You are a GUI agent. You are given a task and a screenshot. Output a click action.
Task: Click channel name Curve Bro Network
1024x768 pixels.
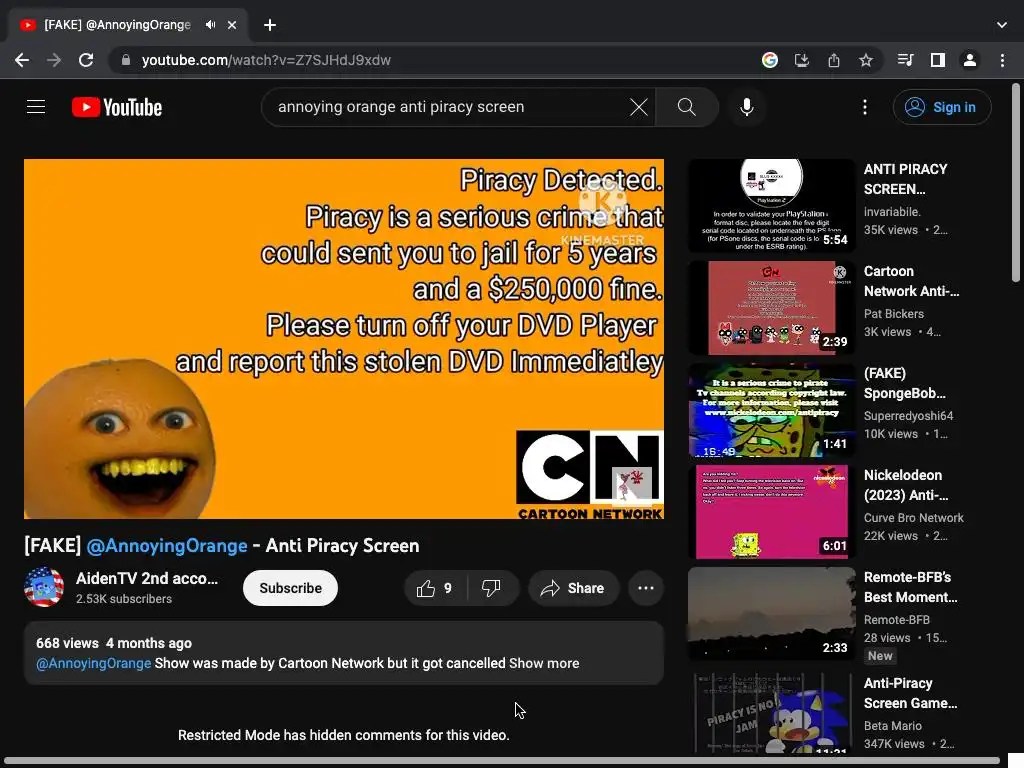point(914,517)
